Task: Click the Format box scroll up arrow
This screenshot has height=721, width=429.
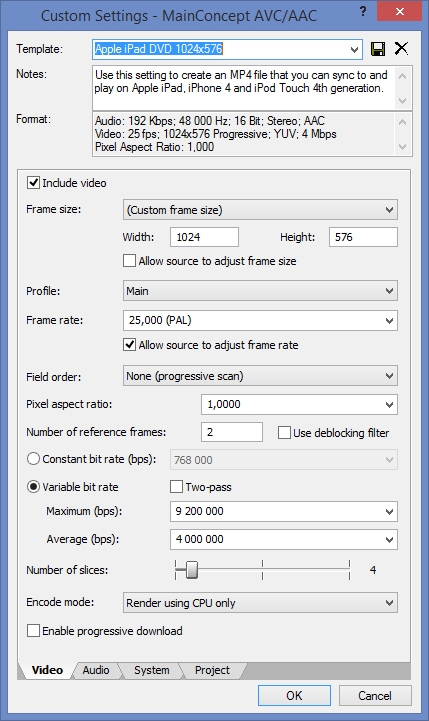Action: pos(402,122)
